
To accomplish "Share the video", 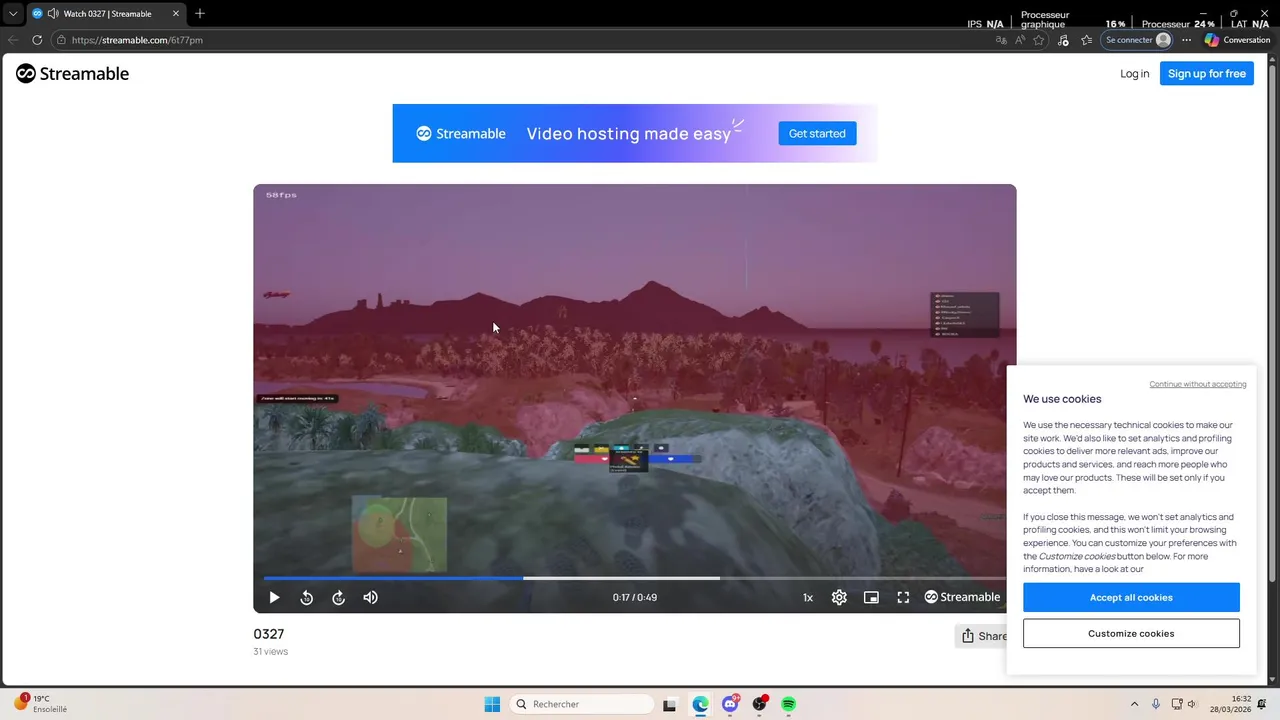I will (983, 636).
